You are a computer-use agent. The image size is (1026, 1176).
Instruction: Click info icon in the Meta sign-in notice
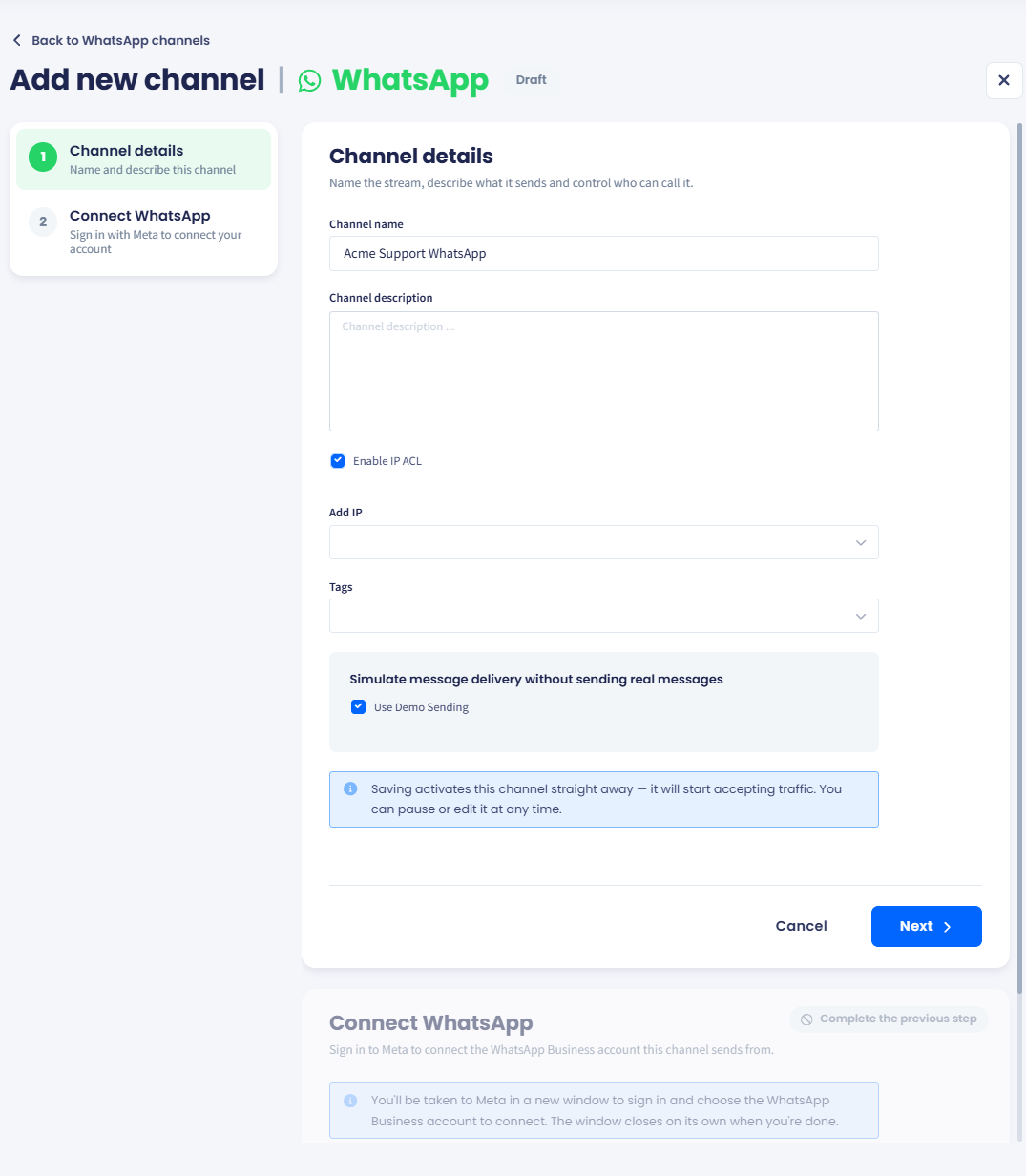pyautogui.click(x=350, y=1101)
